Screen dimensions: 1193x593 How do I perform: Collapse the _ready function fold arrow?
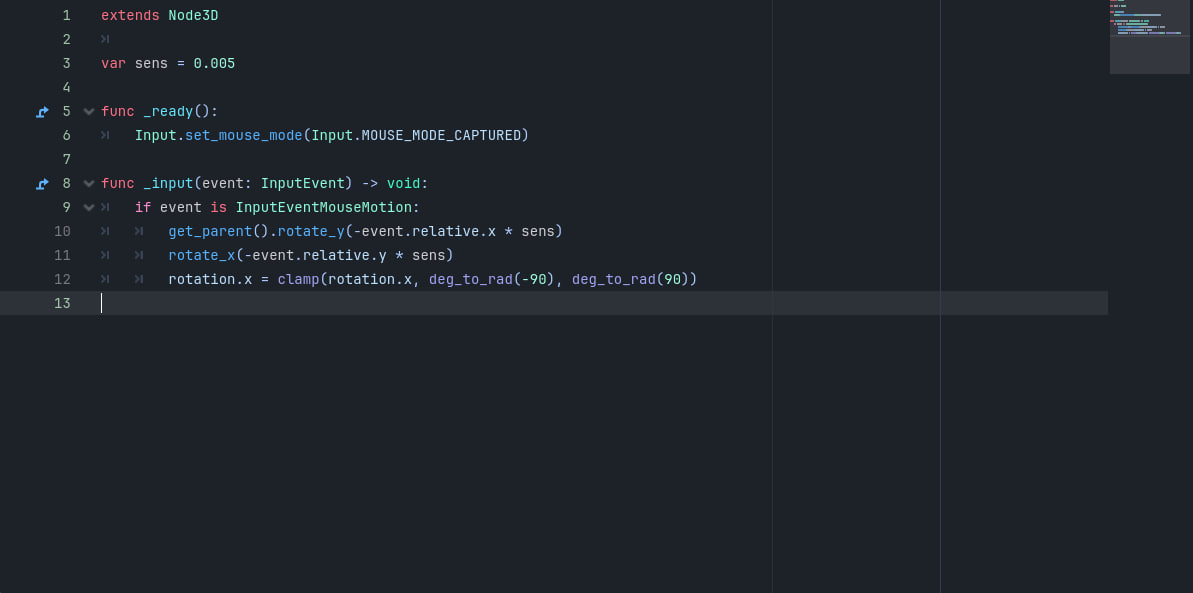[88, 112]
